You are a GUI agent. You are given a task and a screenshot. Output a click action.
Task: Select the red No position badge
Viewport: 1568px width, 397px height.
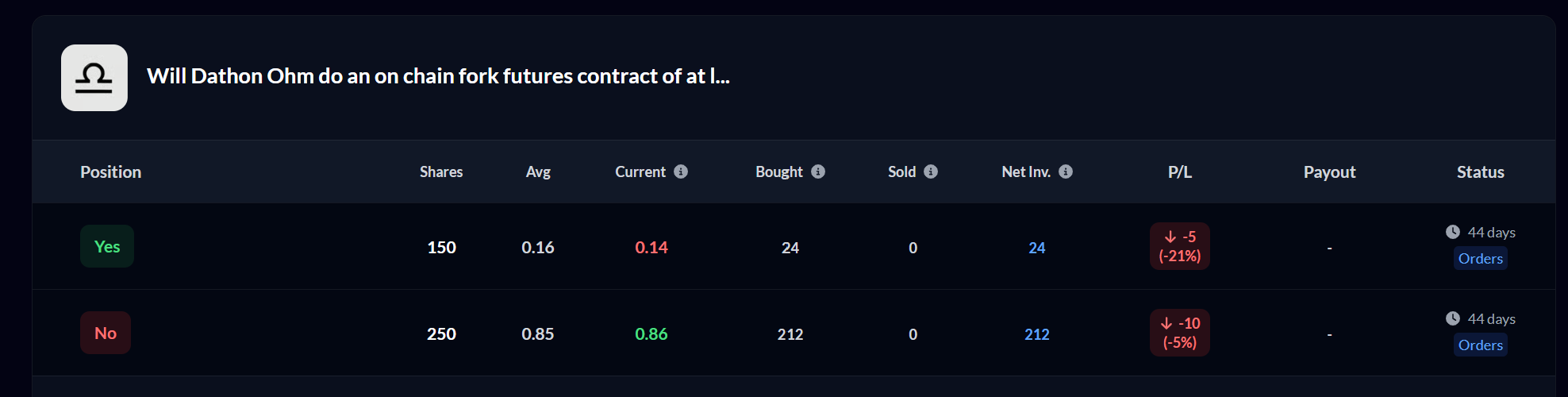pos(106,333)
